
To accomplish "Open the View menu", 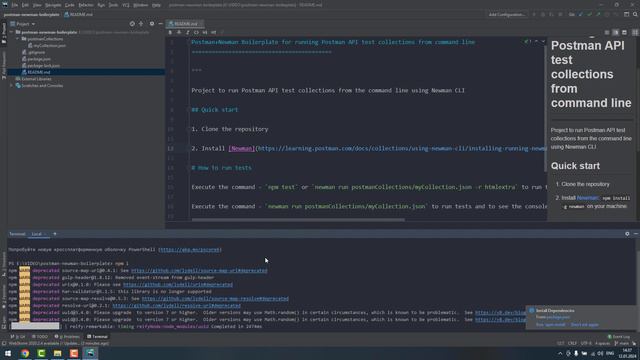I will pos(37,5).
